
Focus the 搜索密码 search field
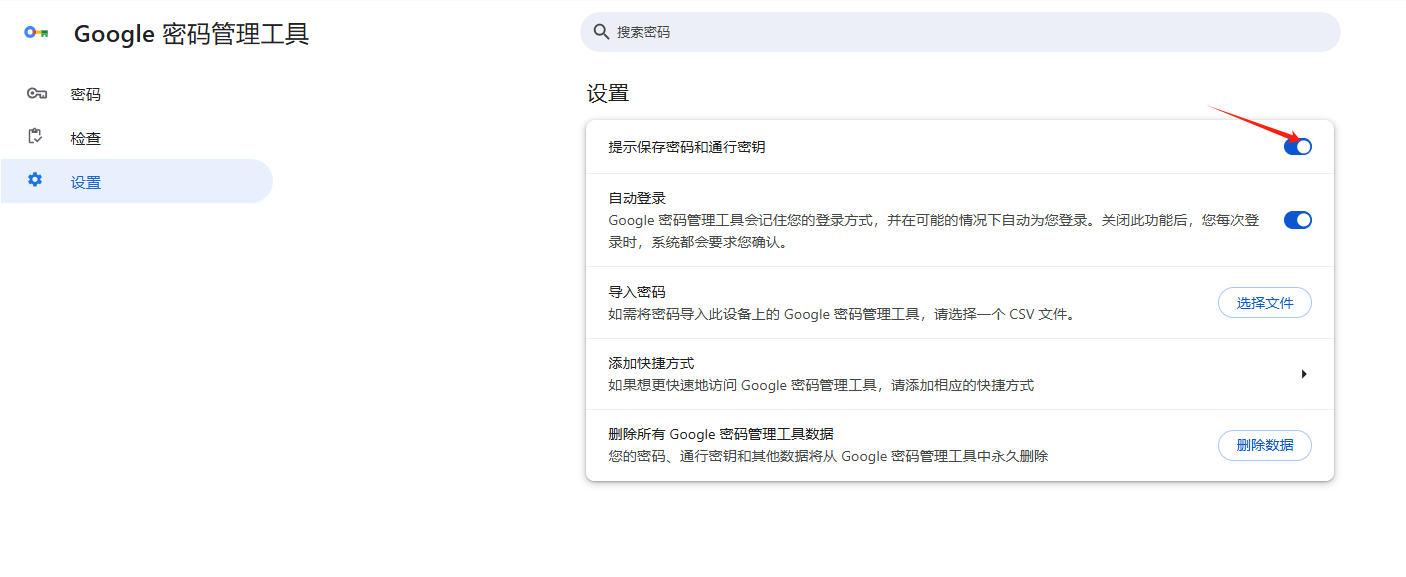960,32
